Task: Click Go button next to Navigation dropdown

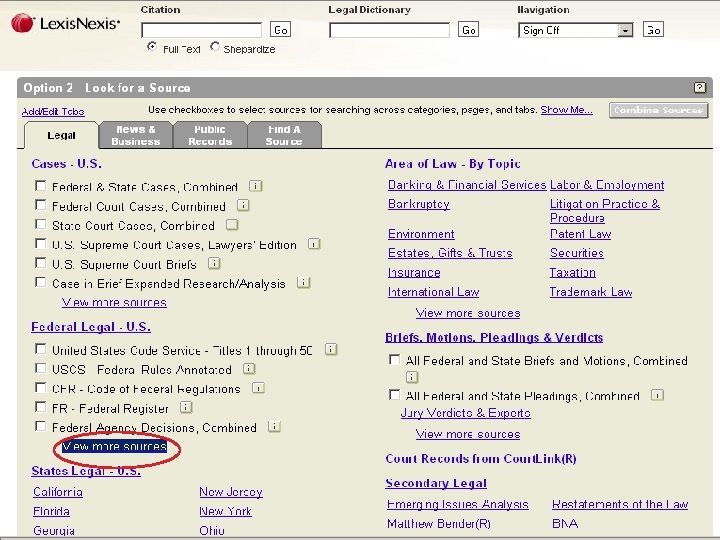Action: (653, 30)
